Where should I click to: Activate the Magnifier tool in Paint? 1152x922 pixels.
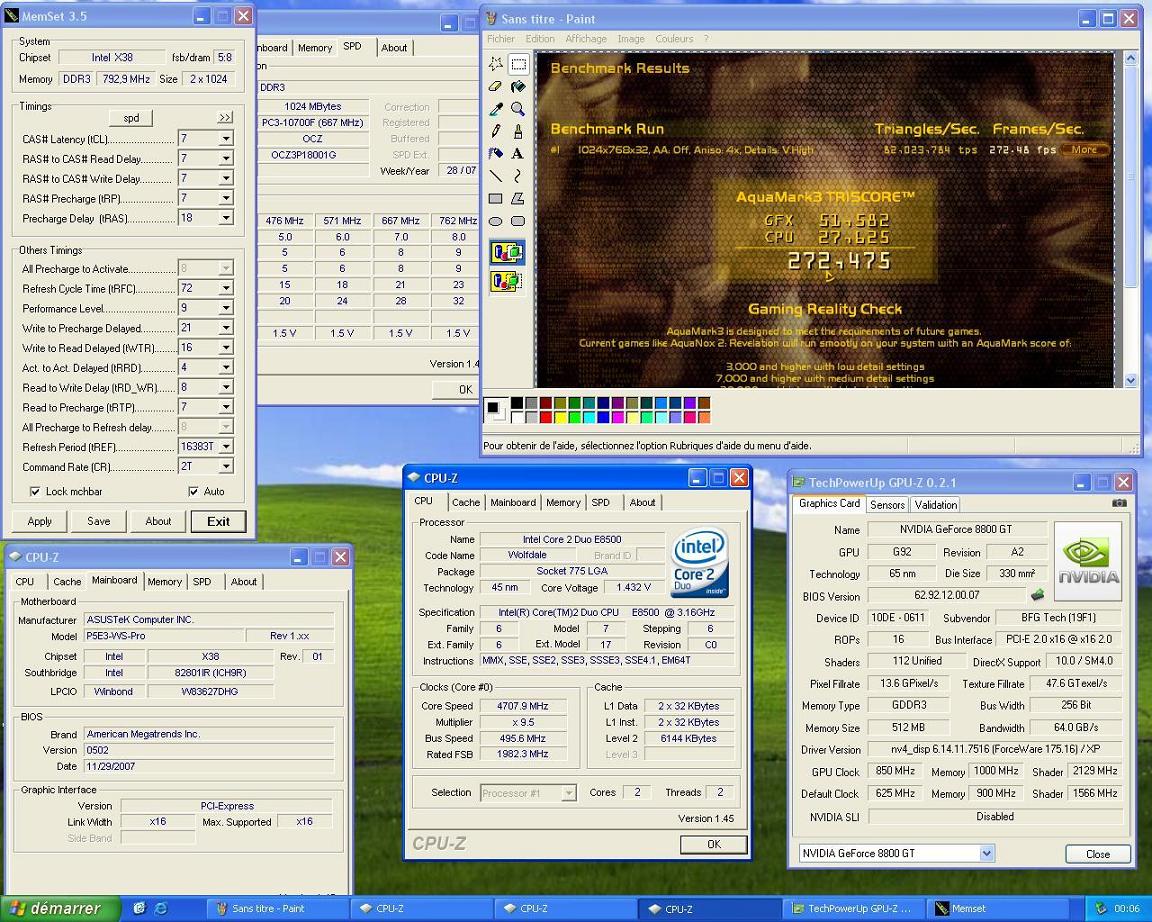tap(518, 109)
